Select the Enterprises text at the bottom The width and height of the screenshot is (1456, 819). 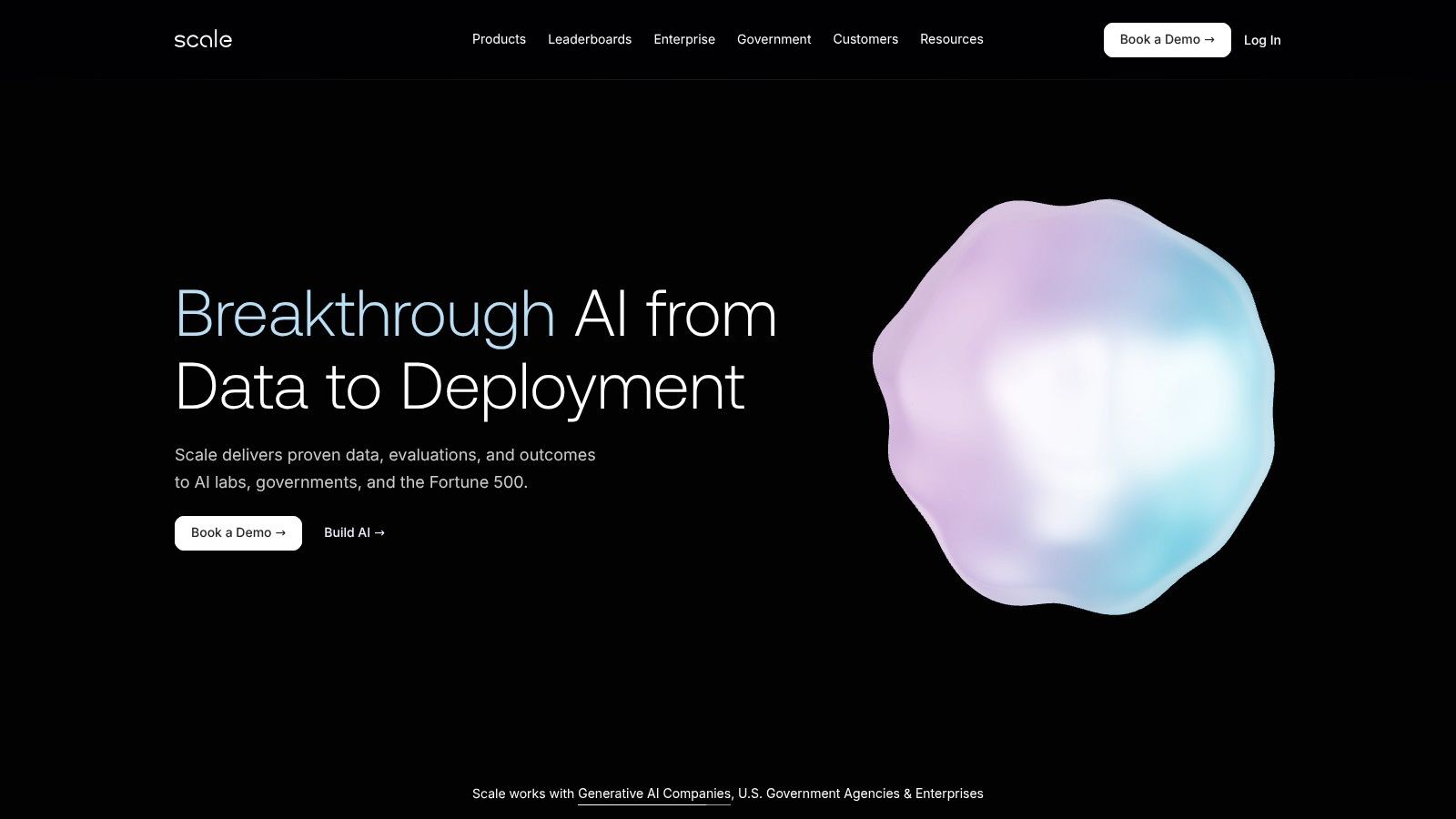click(949, 794)
